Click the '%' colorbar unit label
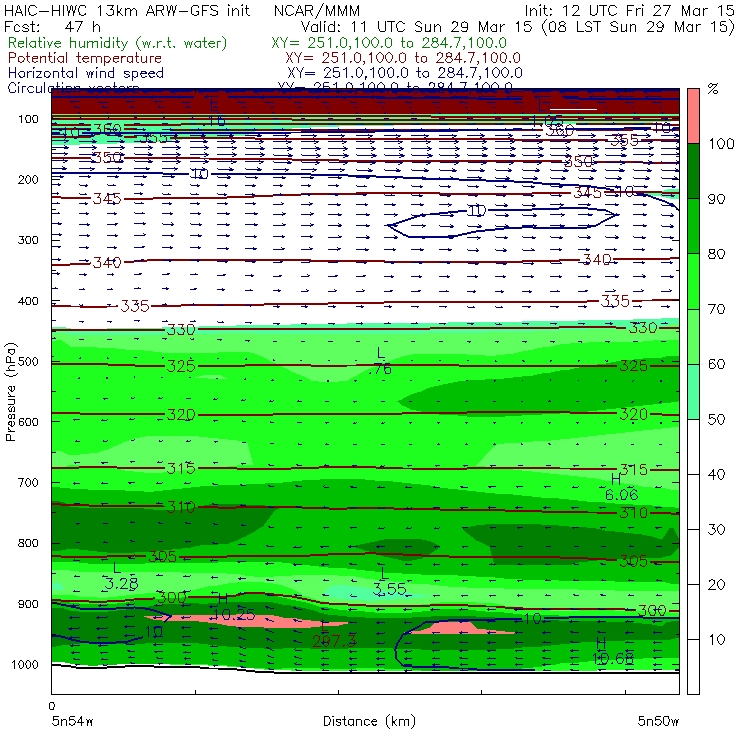This screenshot has width=740, height=740. coord(713,89)
